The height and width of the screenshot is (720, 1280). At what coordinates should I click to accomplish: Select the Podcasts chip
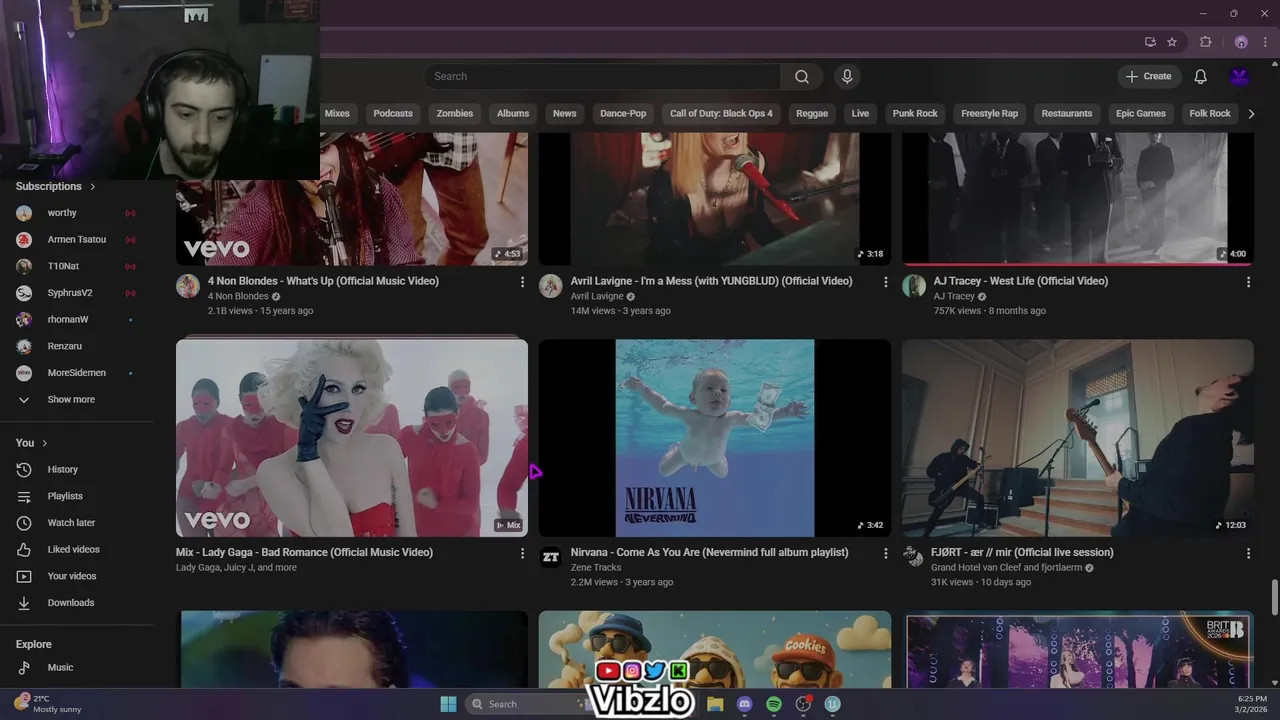click(393, 114)
